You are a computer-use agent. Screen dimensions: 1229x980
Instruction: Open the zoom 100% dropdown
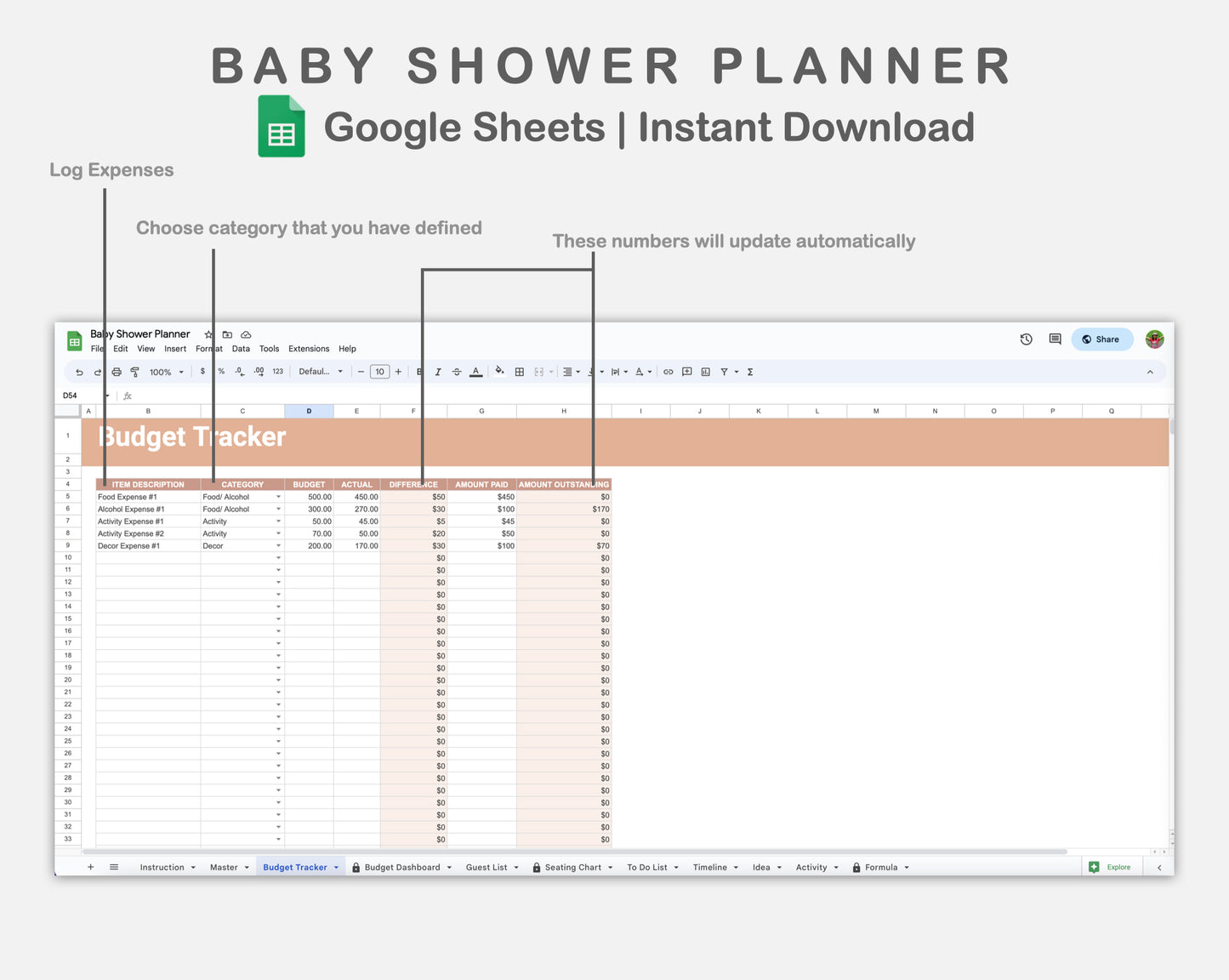click(166, 373)
